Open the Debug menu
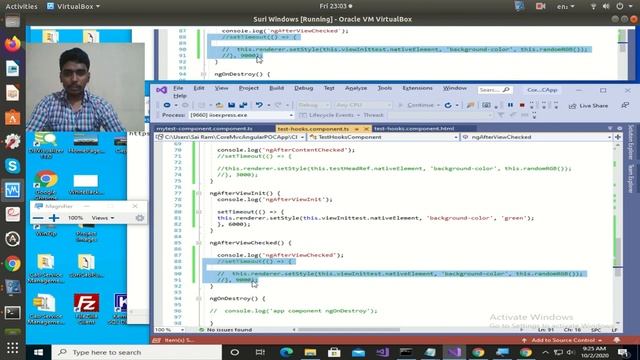The width and height of the screenshot is (640, 360). 304,88
